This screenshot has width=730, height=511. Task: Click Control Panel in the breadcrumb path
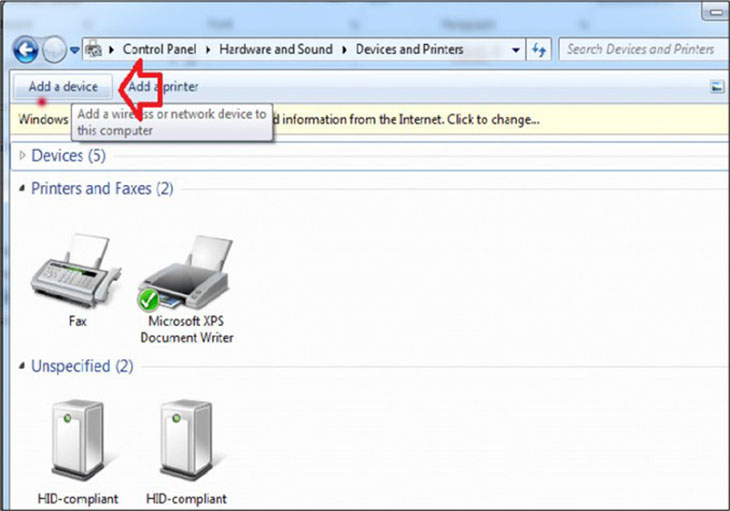162,49
